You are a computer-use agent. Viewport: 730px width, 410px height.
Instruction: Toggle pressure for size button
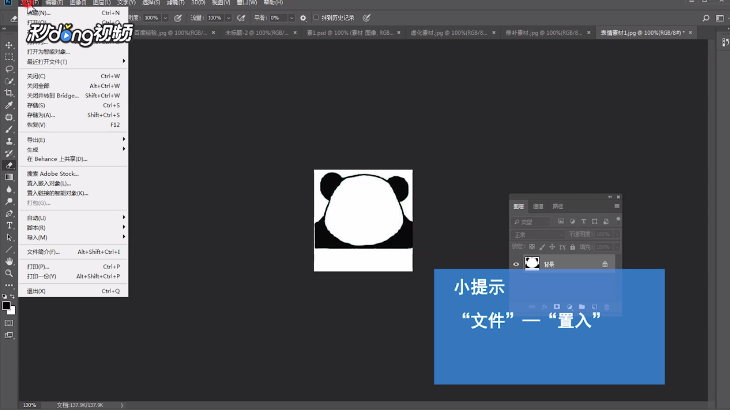coord(367,18)
